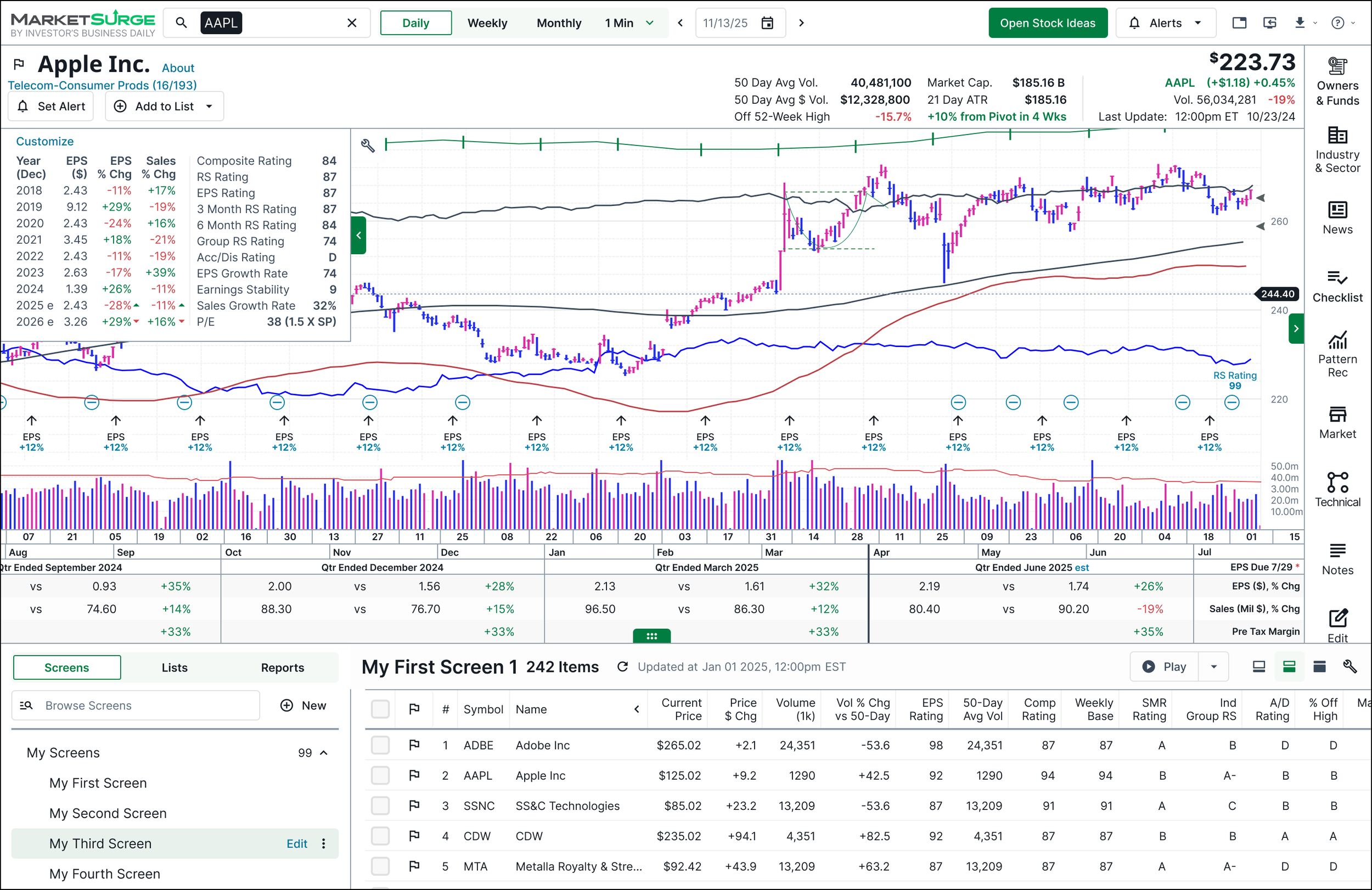Image resolution: width=1372 pixels, height=890 pixels.
Task: Tick the CDW row checkbox
Action: coord(380,836)
